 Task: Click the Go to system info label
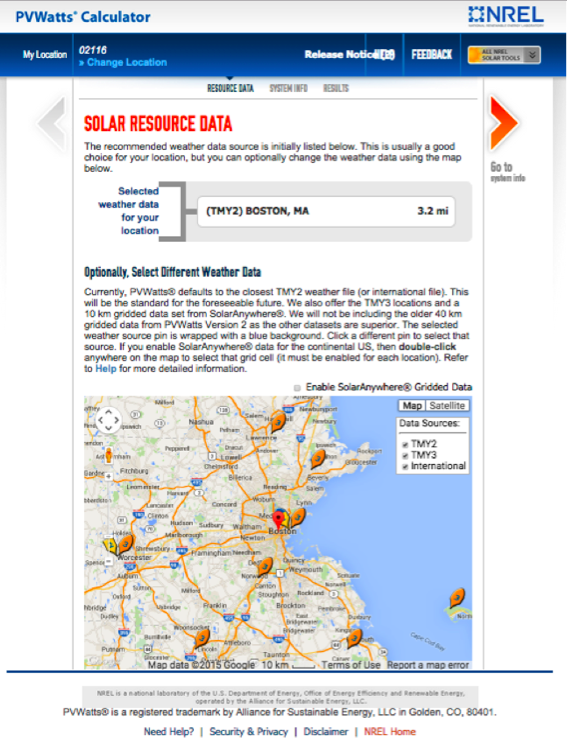[x=508, y=172]
